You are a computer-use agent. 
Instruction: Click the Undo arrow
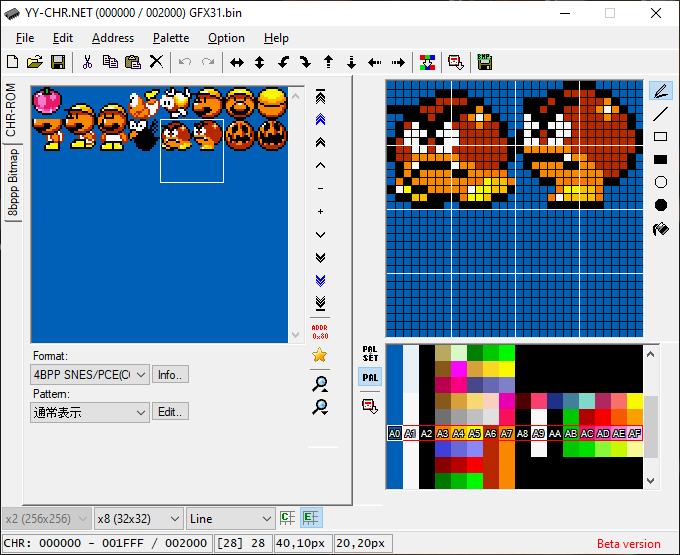point(185,62)
